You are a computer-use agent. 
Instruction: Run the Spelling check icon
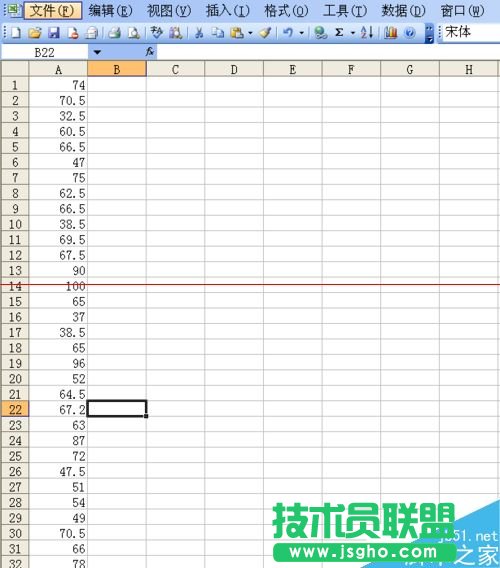coord(157,33)
